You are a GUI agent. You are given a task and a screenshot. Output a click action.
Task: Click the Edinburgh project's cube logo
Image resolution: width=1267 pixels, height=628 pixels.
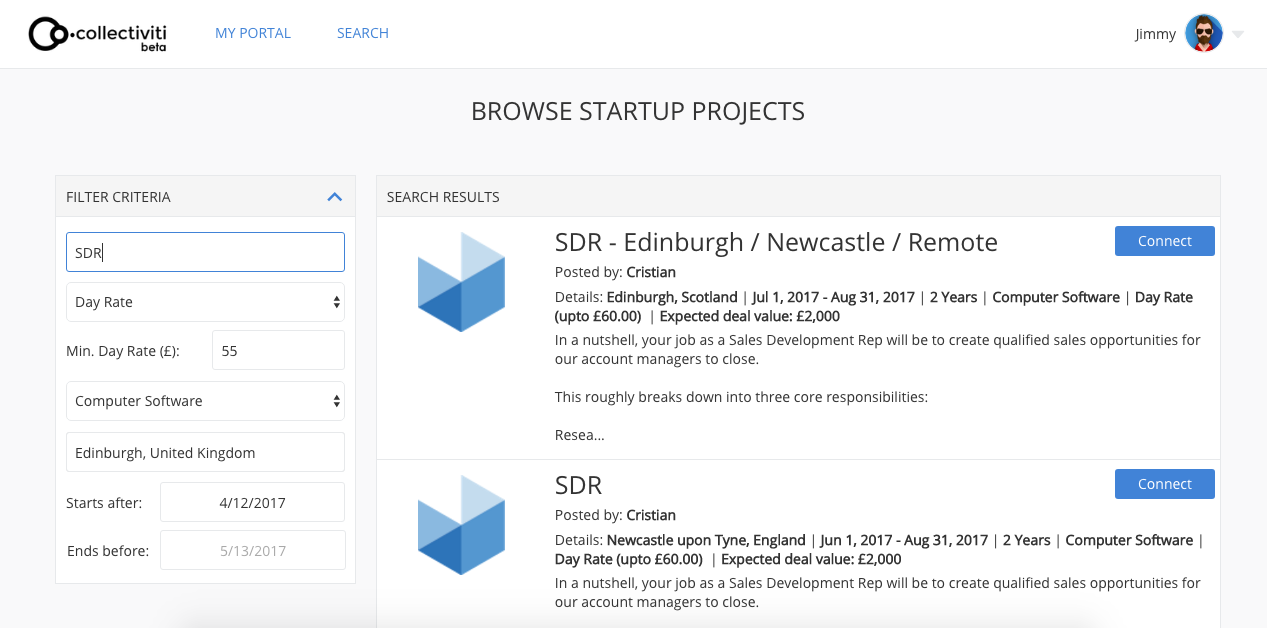(x=462, y=282)
